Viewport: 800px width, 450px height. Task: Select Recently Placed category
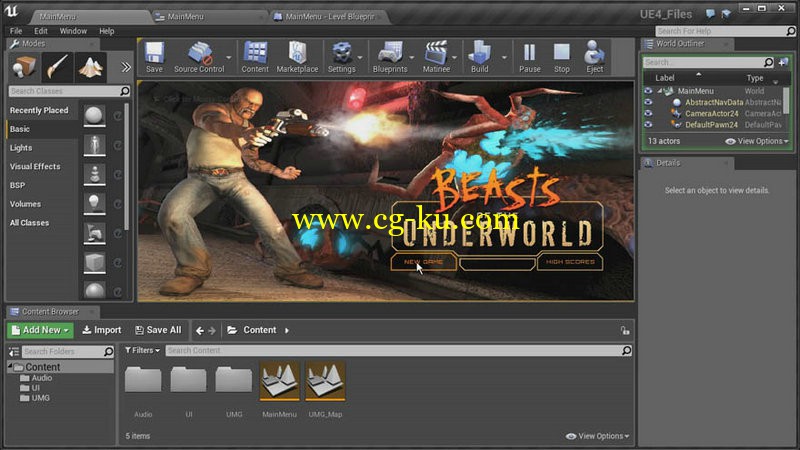39,110
